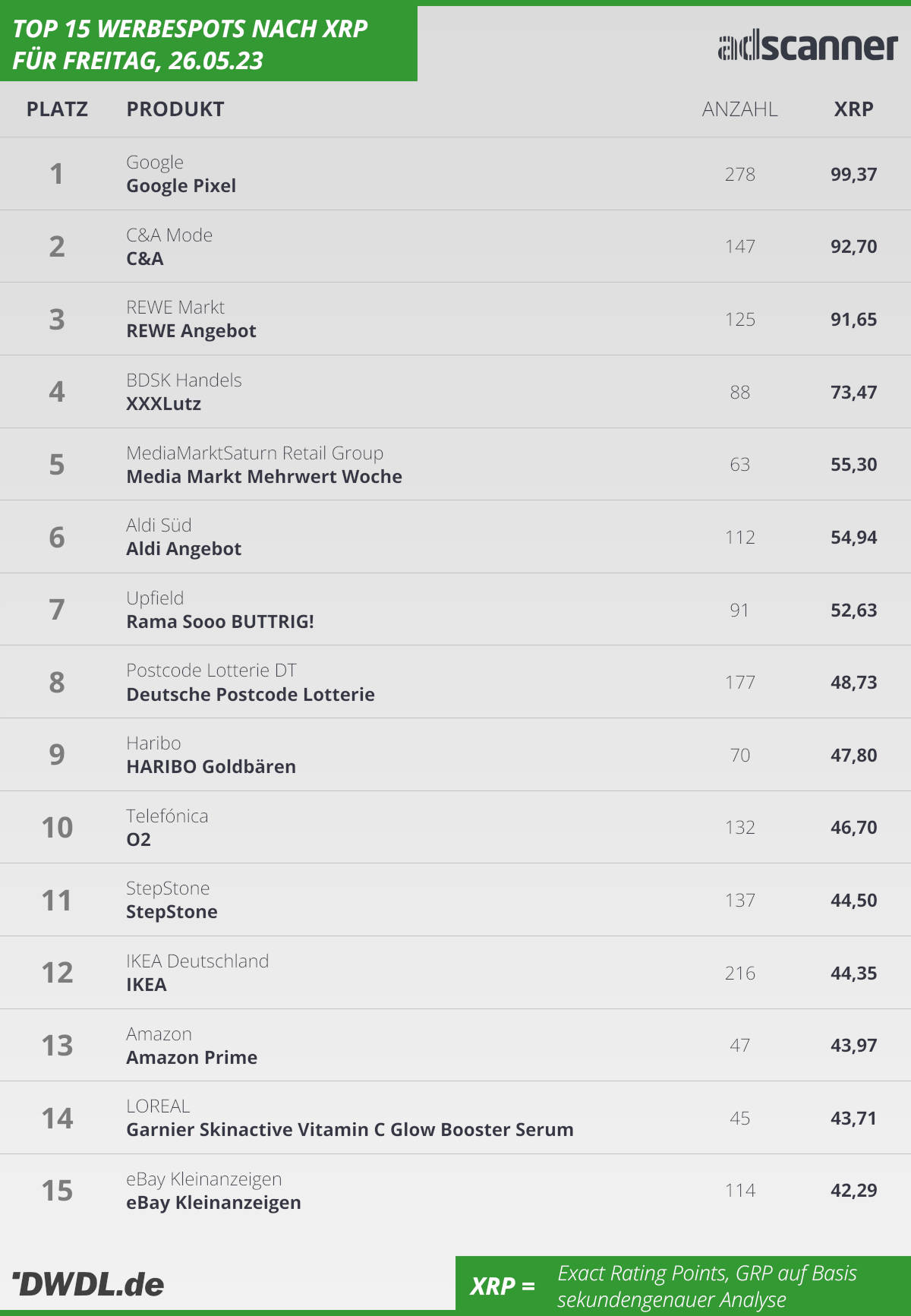
Task: Select the HARIBO Goldbären row
Action: [455, 755]
